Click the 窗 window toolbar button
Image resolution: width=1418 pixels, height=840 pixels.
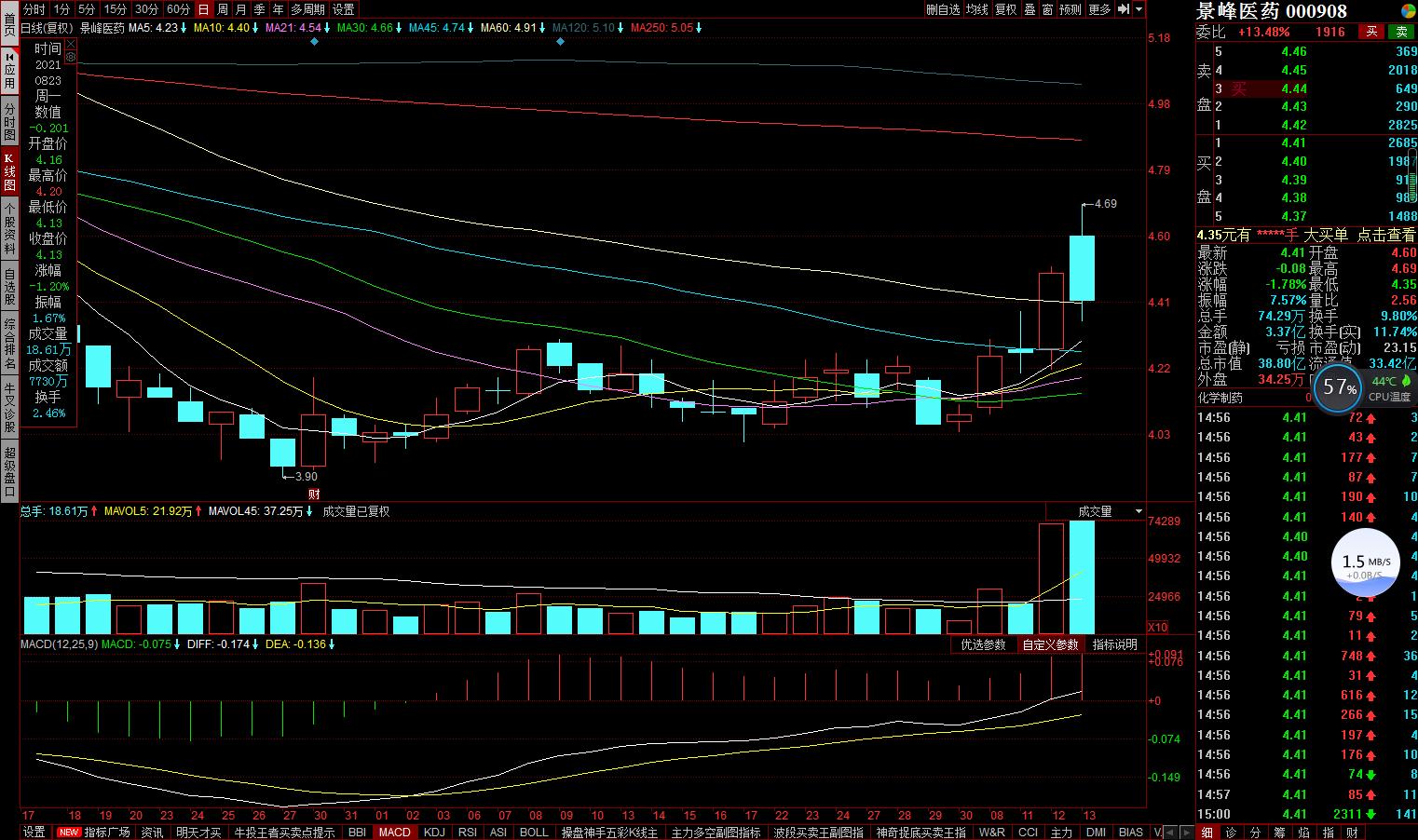pos(1047,9)
